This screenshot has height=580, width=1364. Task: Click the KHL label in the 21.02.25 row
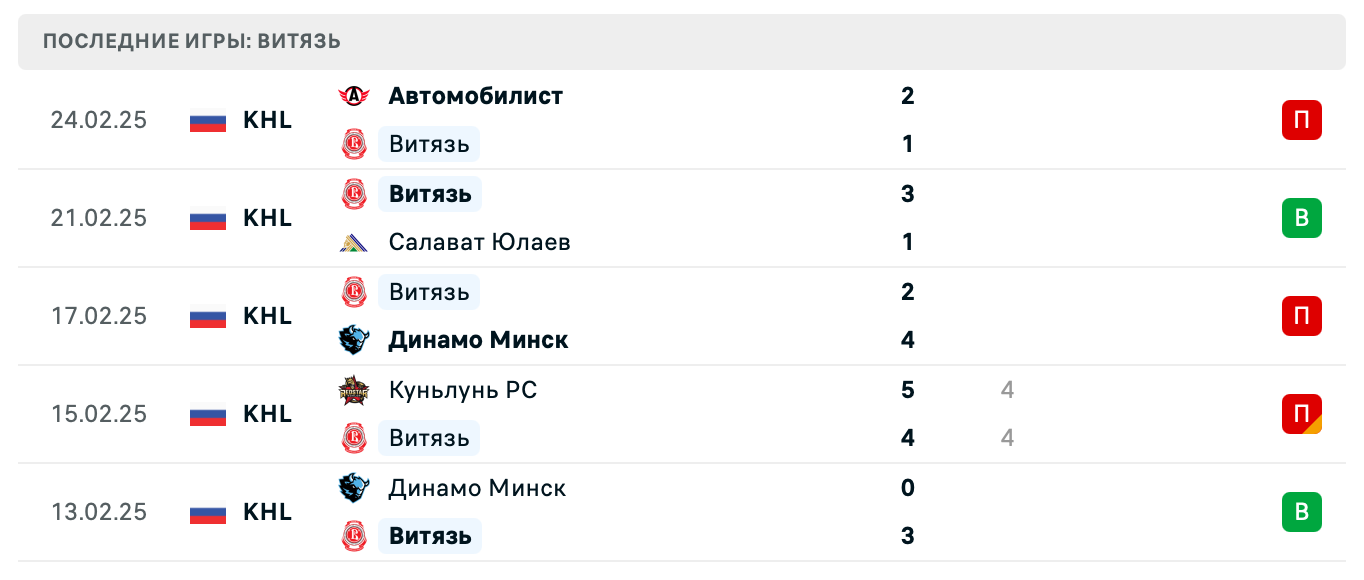coord(267,218)
